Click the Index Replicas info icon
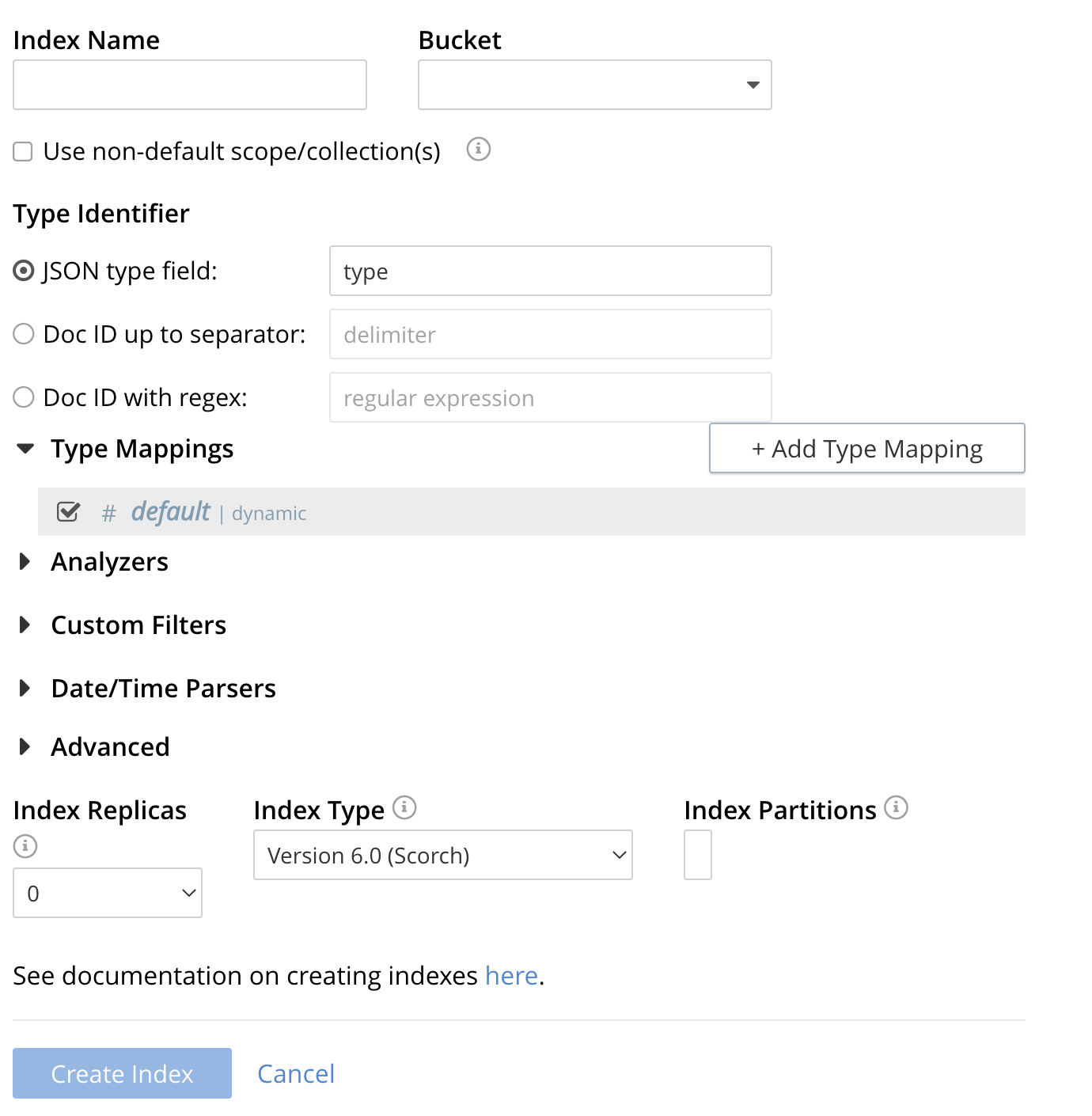The width and height of the screenshot is (1092, 1116). coord(25,846)
